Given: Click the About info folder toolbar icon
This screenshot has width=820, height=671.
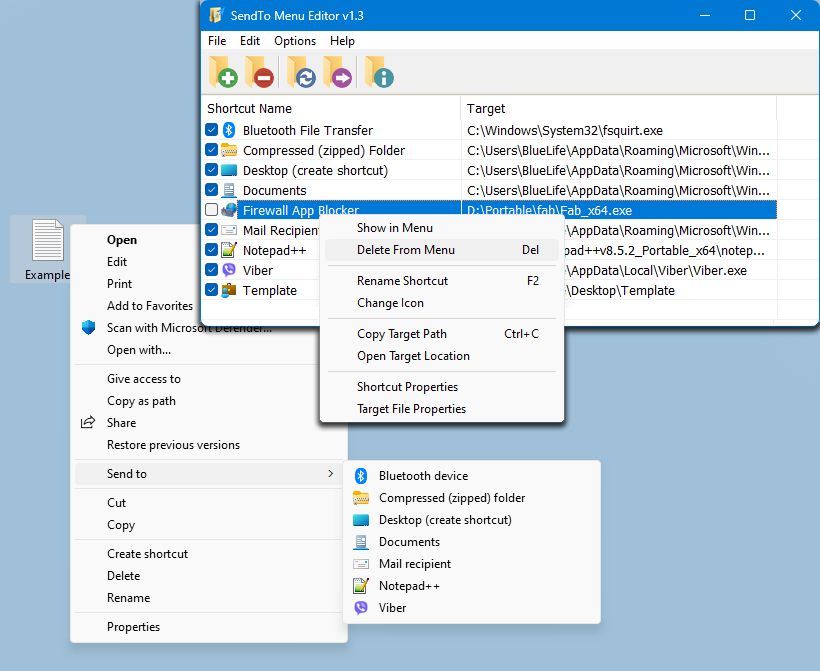Looking at the screenshot, I should coord(379,72).
